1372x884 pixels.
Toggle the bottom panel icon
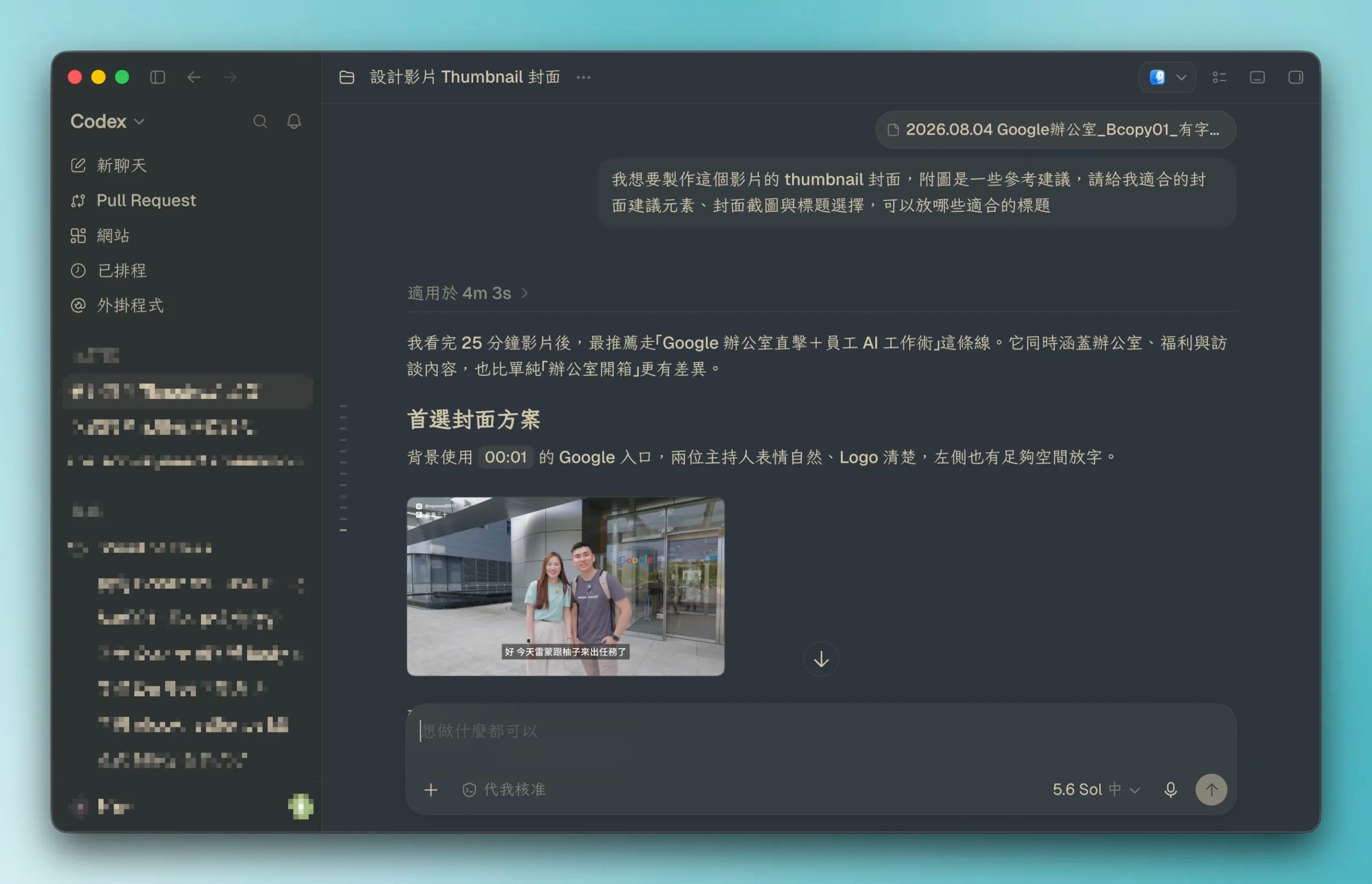[1257, 77]
